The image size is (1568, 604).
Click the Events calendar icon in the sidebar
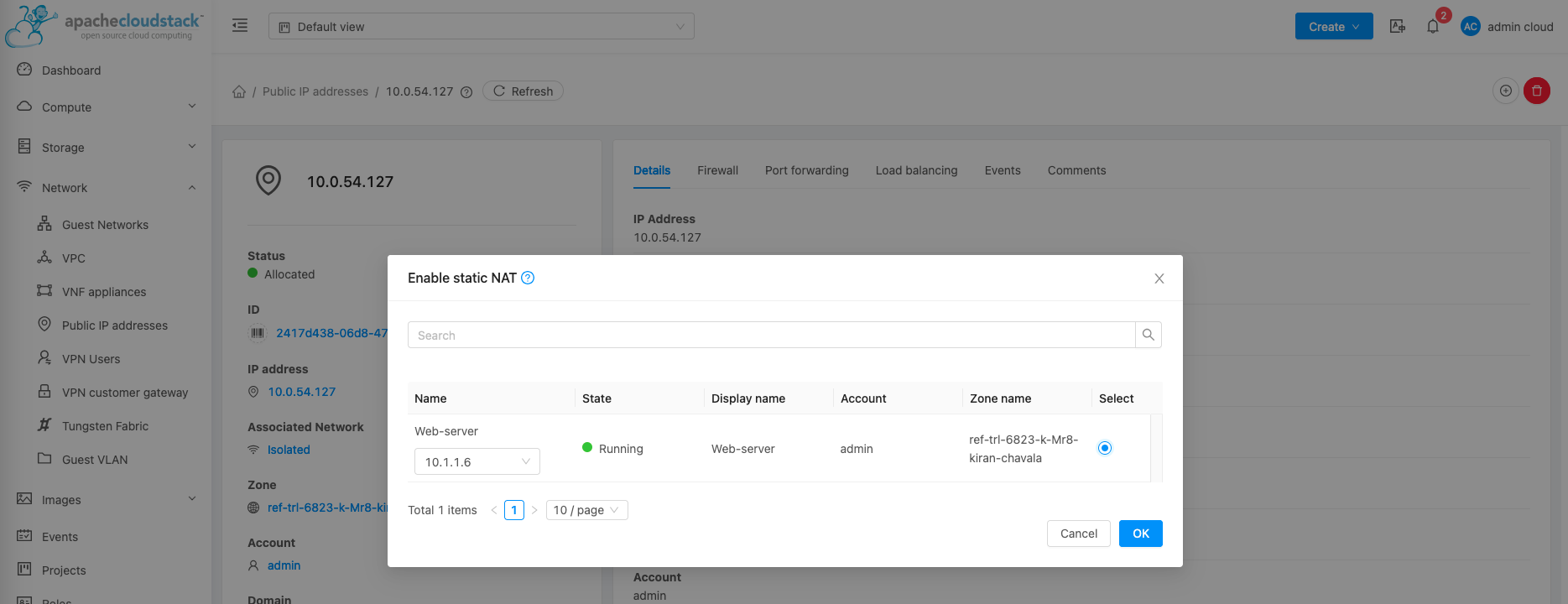point(24,536)
